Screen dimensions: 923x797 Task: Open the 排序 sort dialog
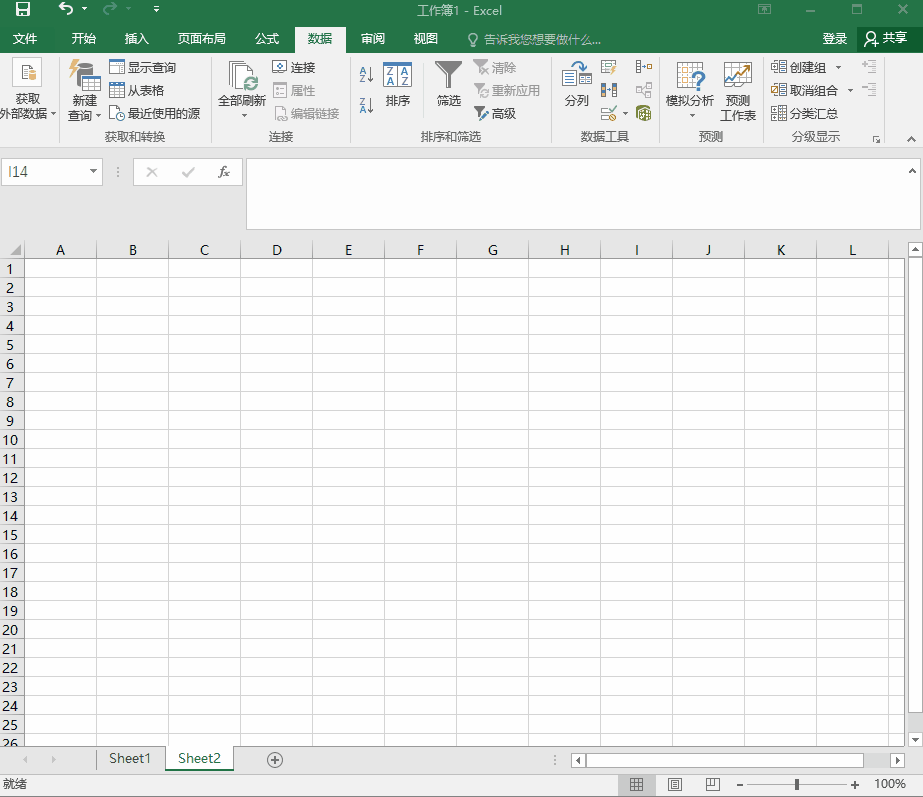pos(397,84)
